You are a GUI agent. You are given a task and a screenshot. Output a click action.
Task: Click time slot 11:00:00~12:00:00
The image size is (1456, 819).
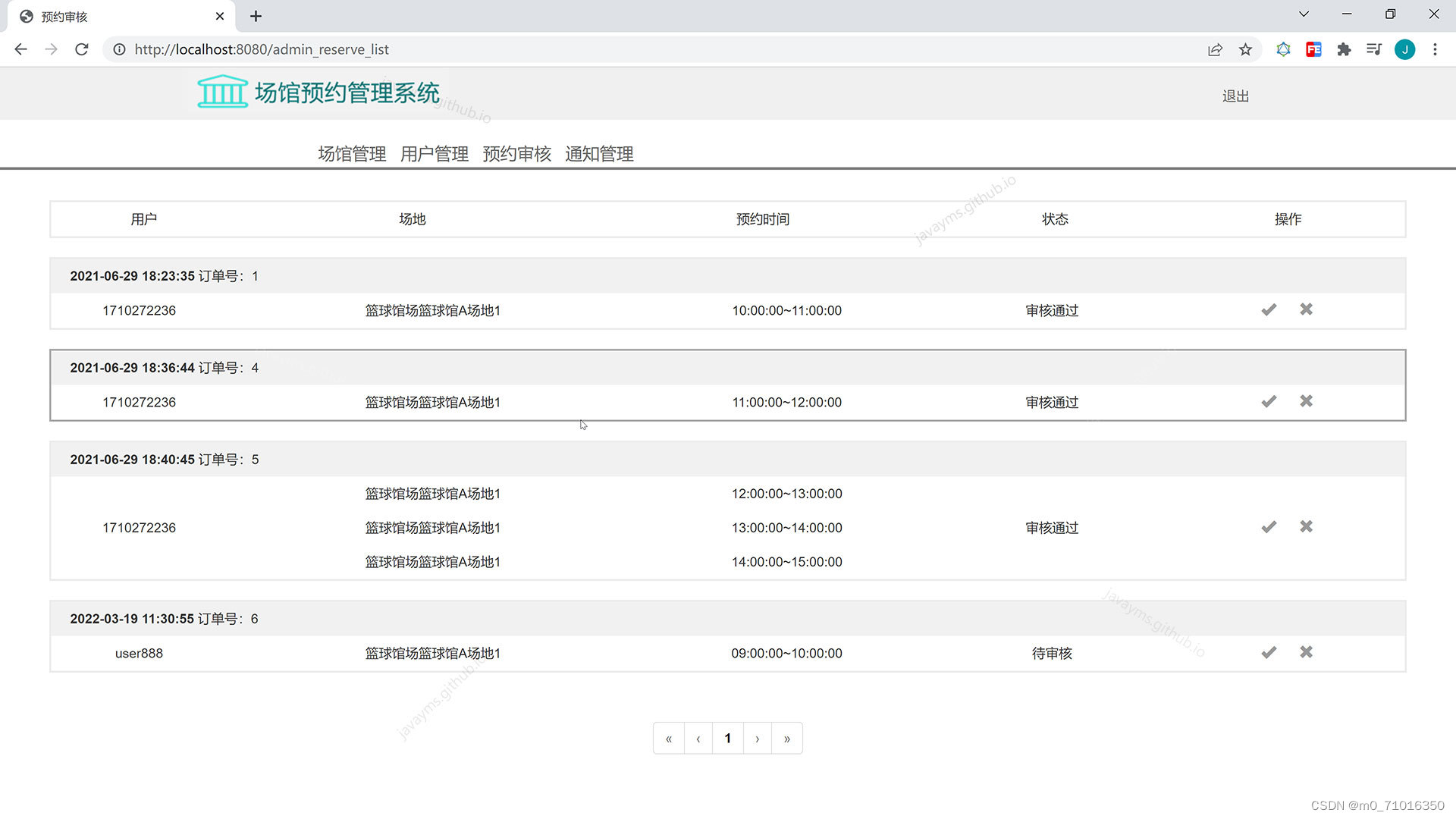click(x=786, y=402)
